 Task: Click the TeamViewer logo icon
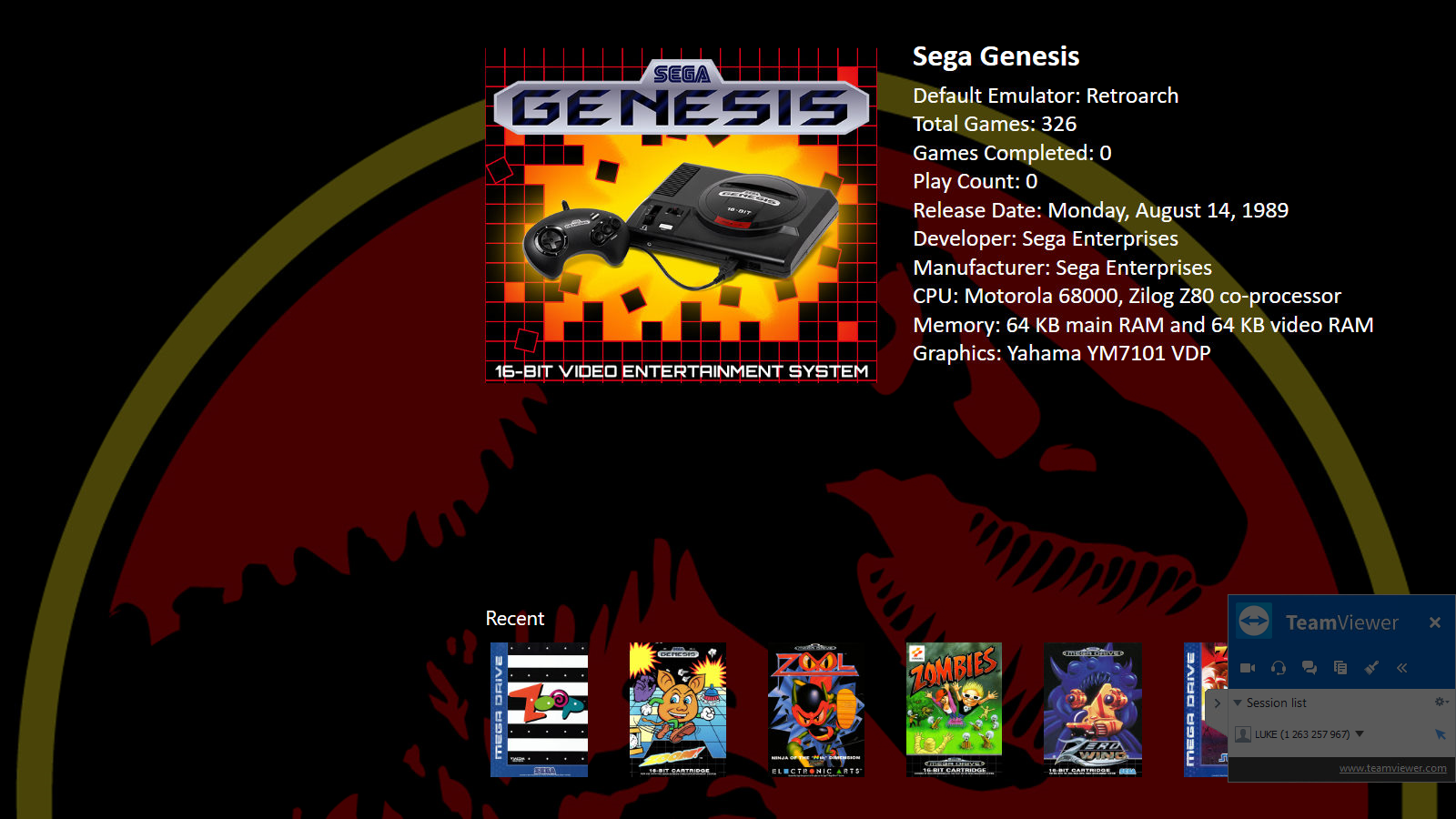pos(1254,622)
